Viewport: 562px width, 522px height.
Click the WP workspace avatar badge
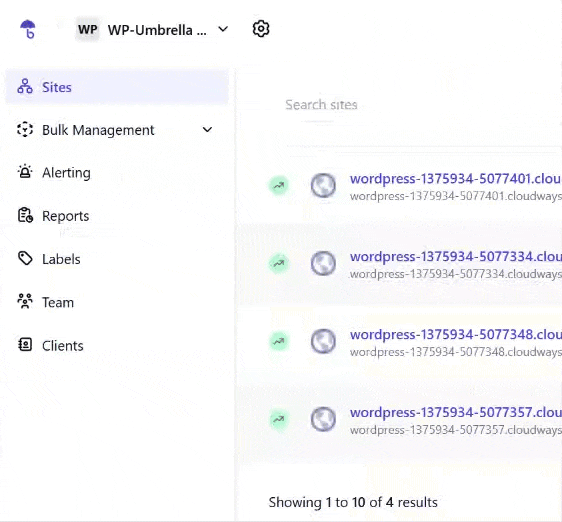pos(87,29)
